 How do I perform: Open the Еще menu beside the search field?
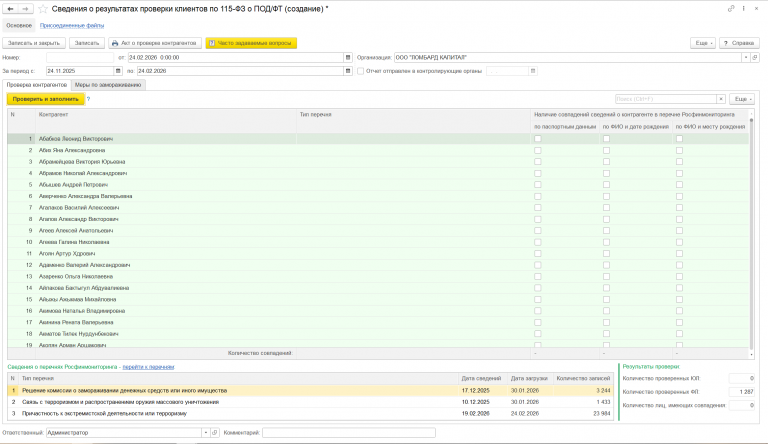coord(742,99)
